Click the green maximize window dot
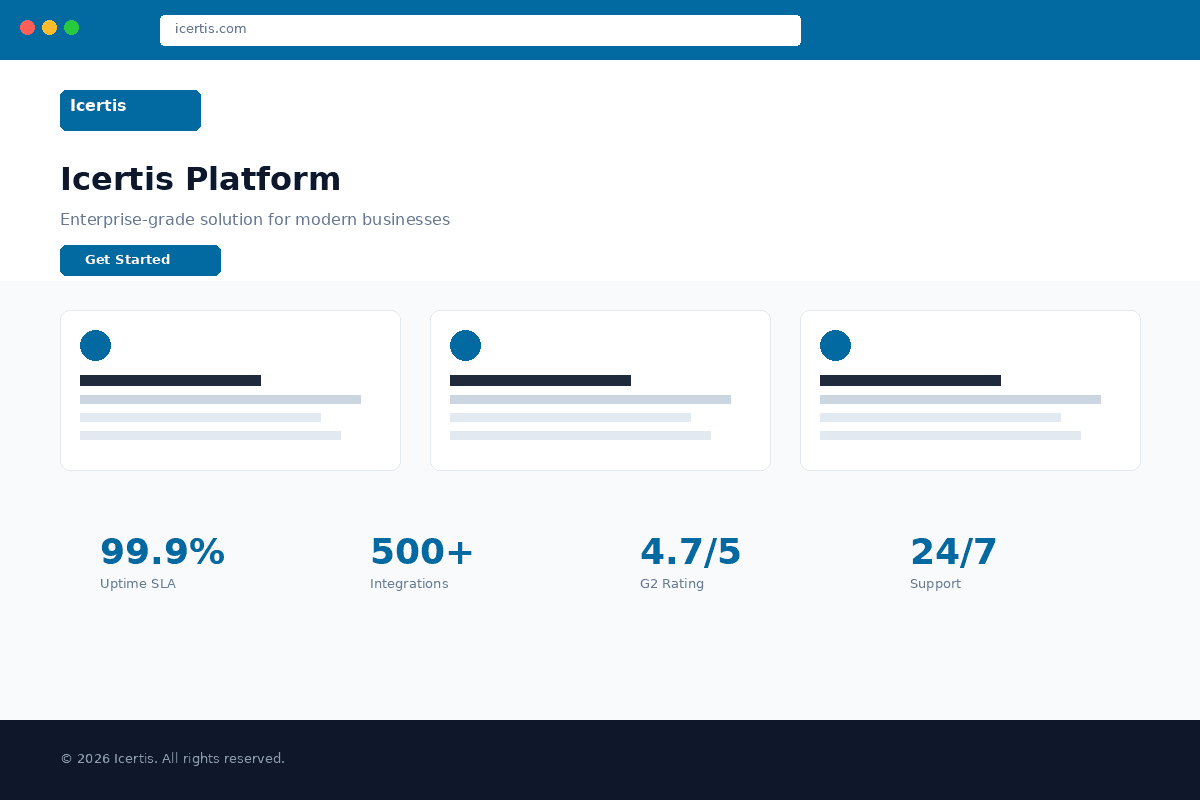 coord(71,27)
